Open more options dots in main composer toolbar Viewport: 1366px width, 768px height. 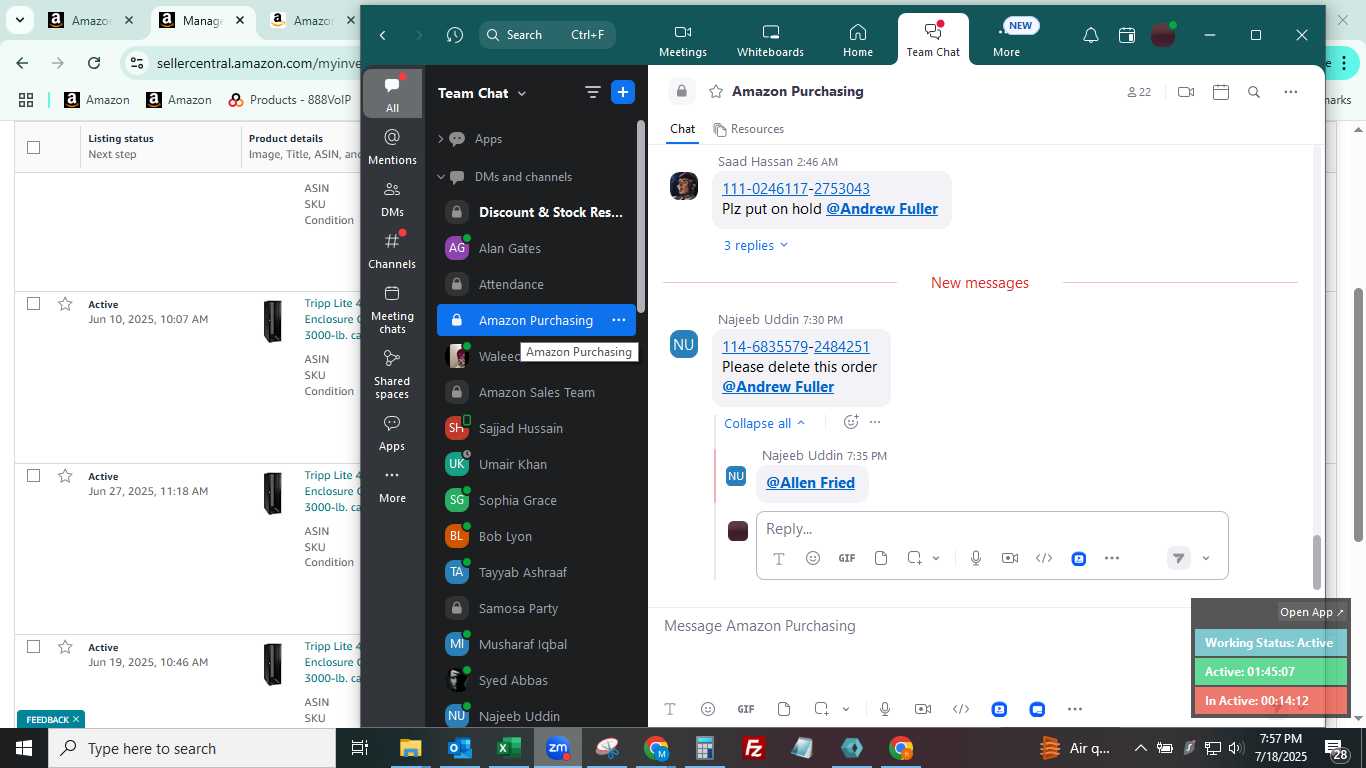pos(1075,709)
